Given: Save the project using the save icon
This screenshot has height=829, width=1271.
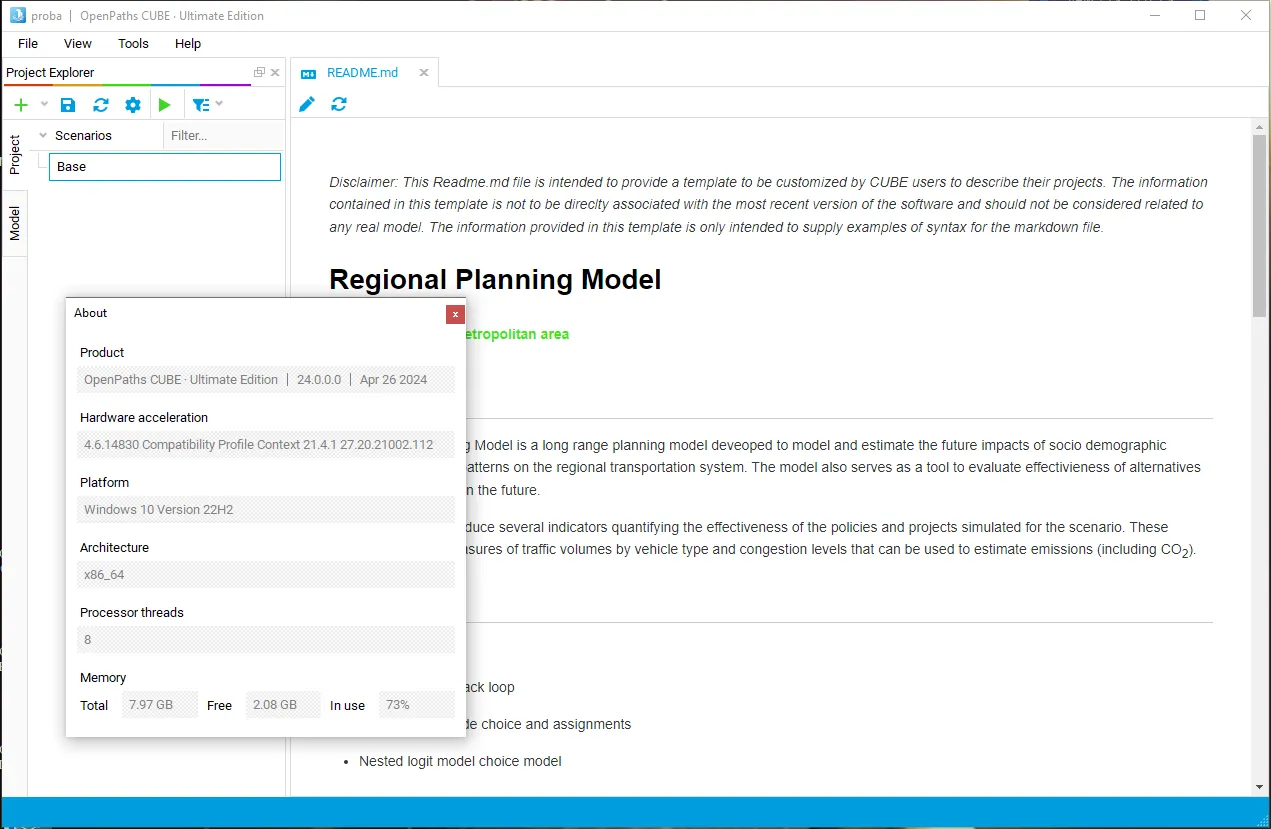Looking at the screenshot, I should coord(67,104).
